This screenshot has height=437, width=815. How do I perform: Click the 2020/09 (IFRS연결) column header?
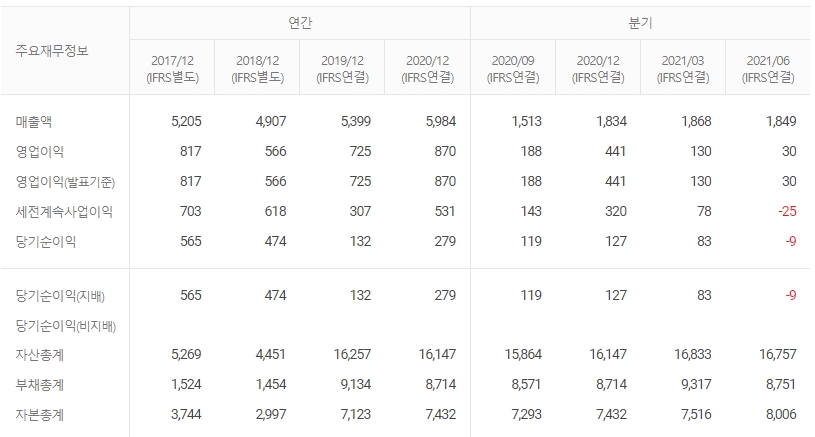[x=513, y=69]
